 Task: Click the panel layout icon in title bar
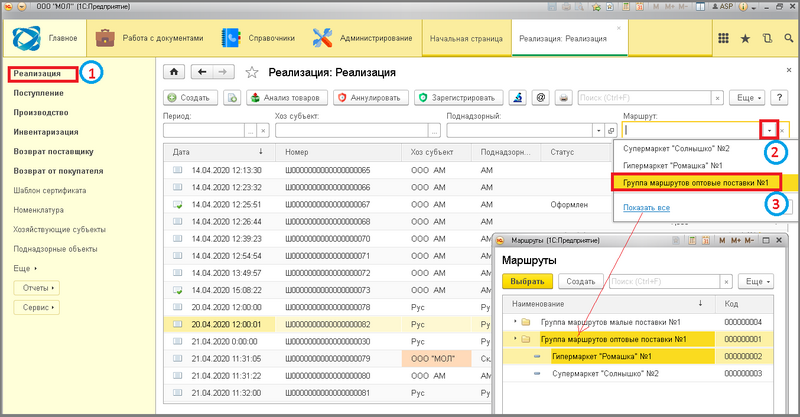coord(701,7)
